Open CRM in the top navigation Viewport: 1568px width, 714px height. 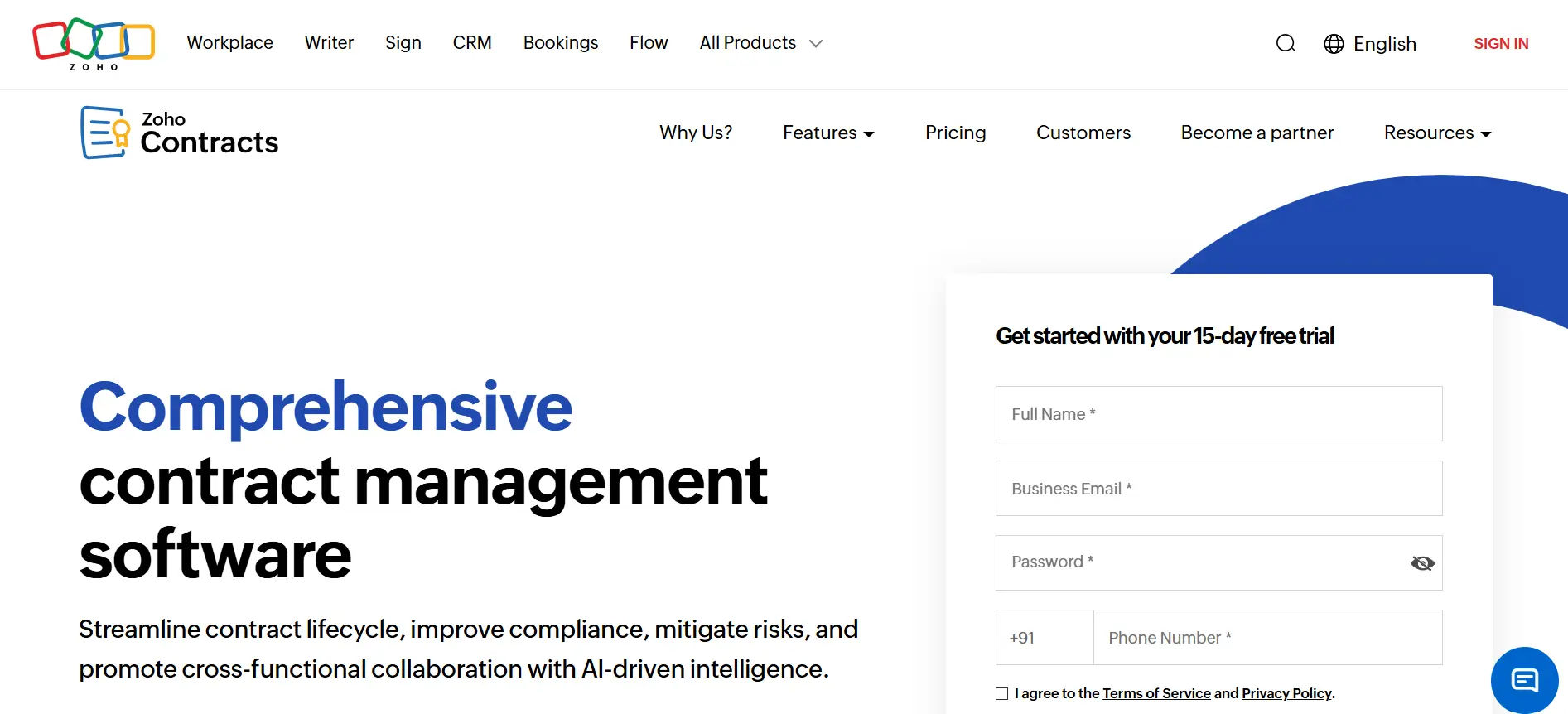472,43
